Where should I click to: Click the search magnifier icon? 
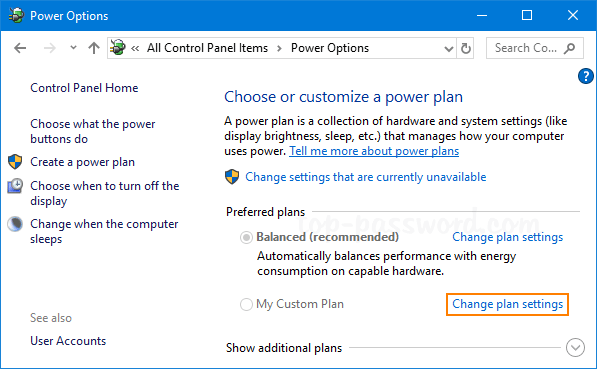pos(570,48)
